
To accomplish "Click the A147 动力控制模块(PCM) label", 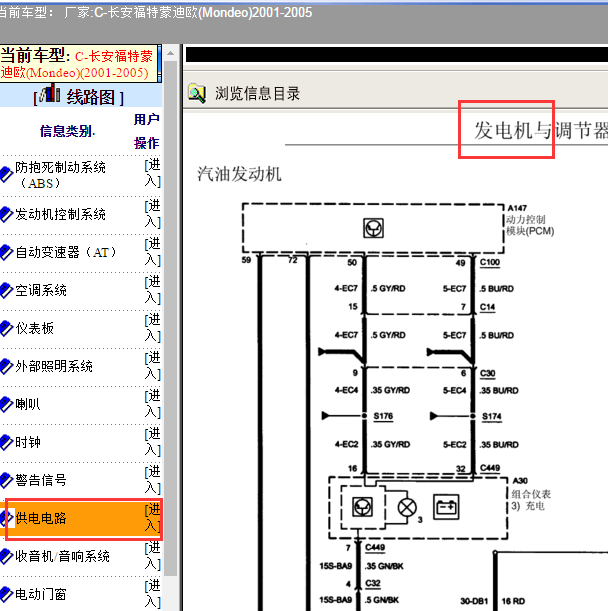I will [x=530, y=221].
